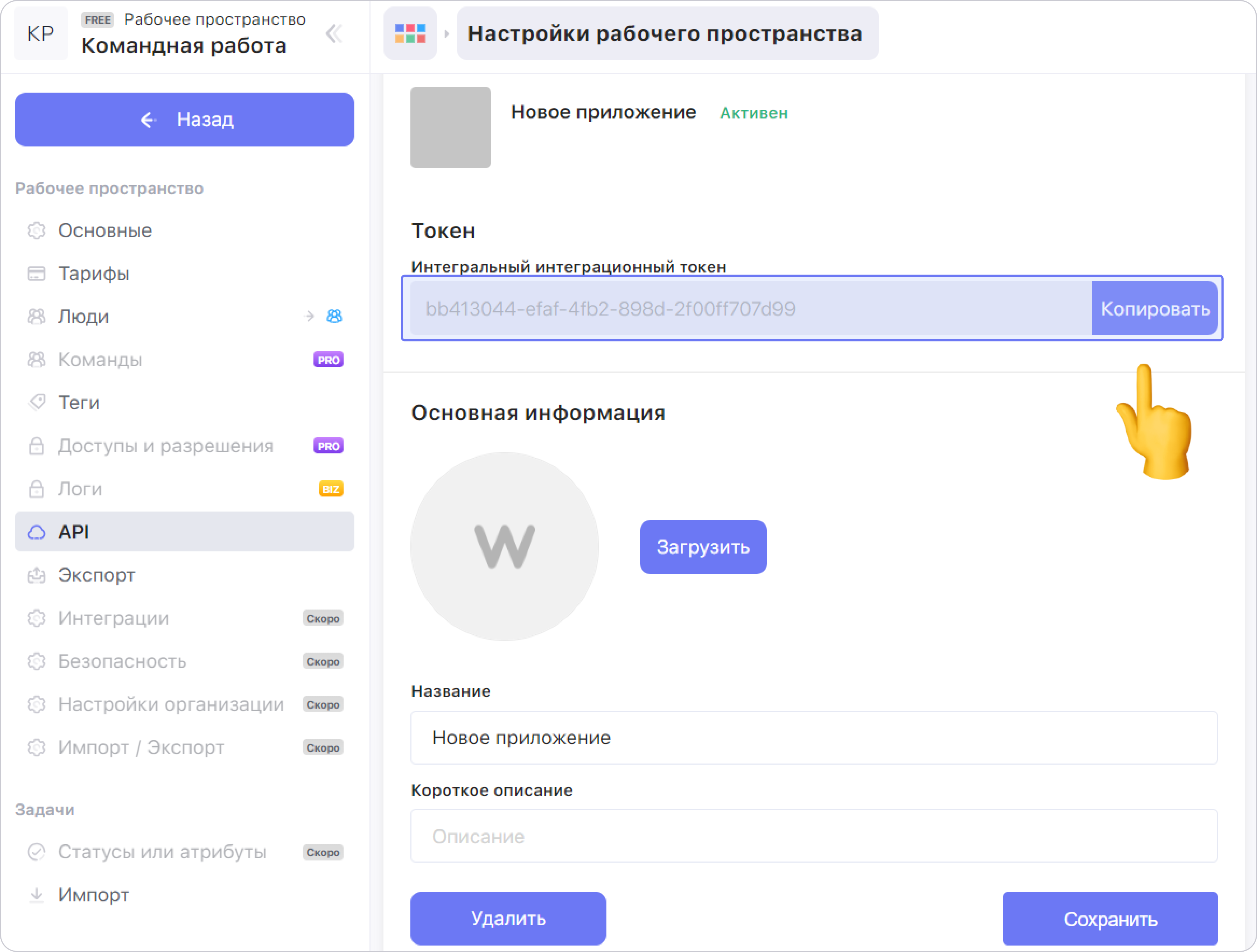Open the Логи section
1257x952 pixels.
pos(80,489)
